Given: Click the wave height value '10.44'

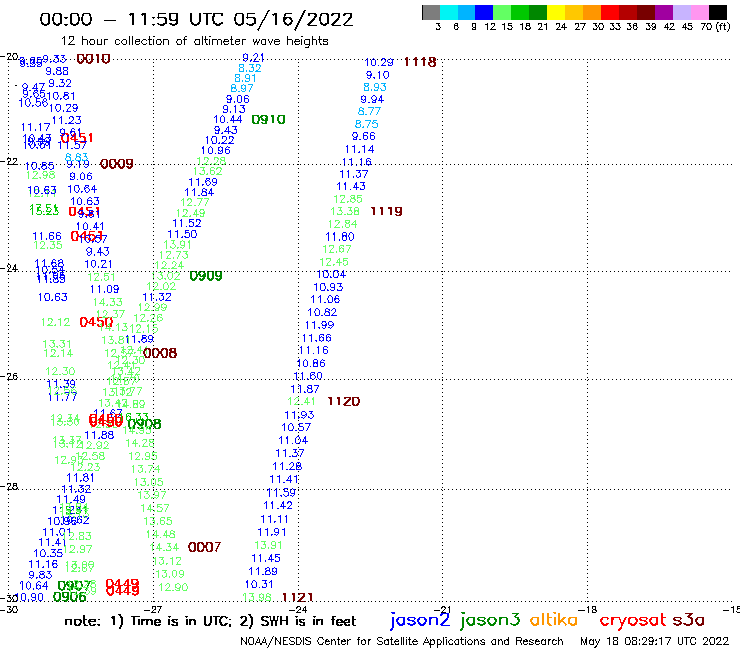Looking at the screenshot, I should 227,119.
